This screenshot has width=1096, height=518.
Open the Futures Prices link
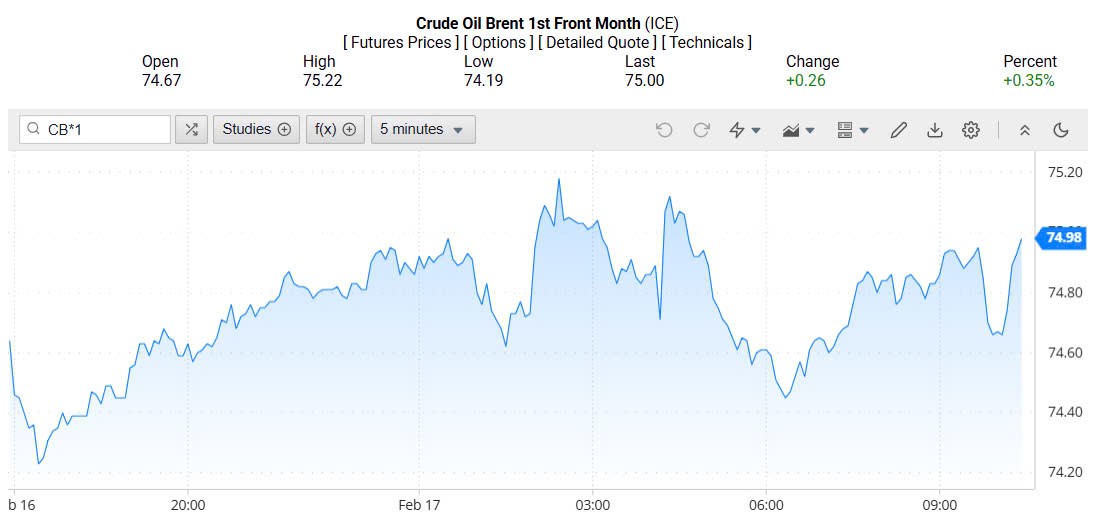(401, 42)
